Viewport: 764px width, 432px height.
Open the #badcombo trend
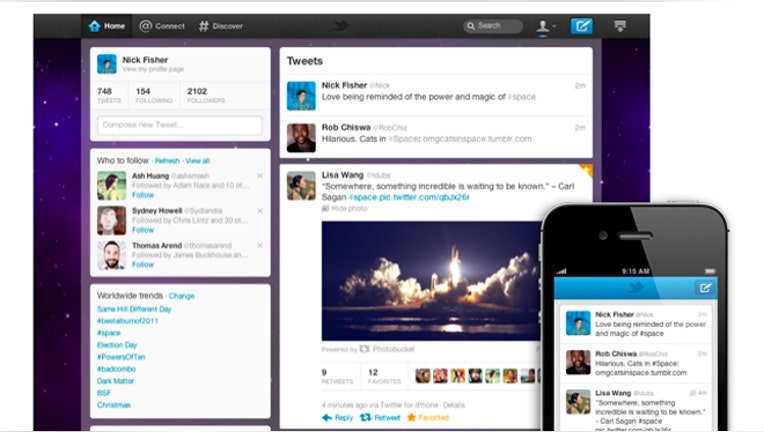pos(116,369)
